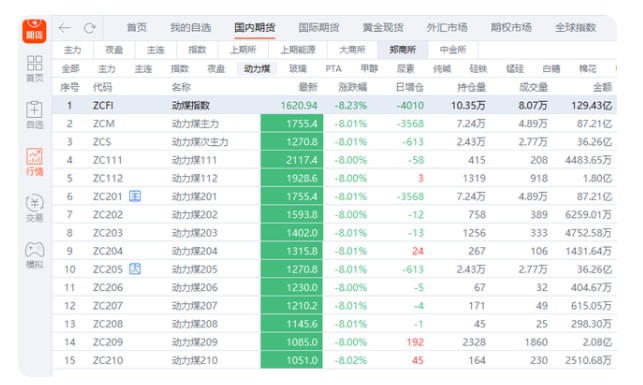Click the green 1755.4 price of 动力煤主力
The width and height of the screenshot is (643, 385).
point(292,123)
